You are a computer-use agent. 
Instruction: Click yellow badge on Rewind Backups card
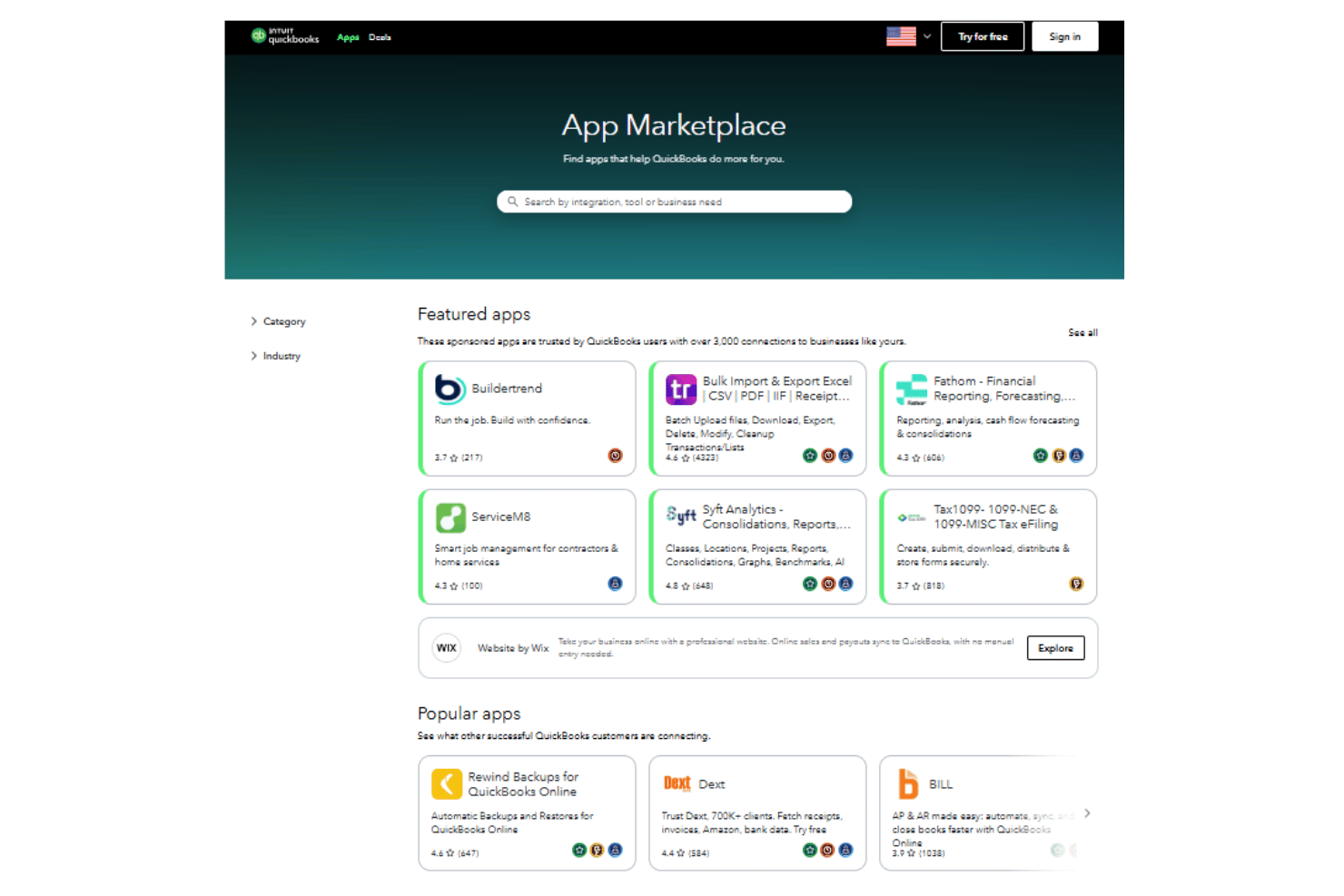[597, 851]
